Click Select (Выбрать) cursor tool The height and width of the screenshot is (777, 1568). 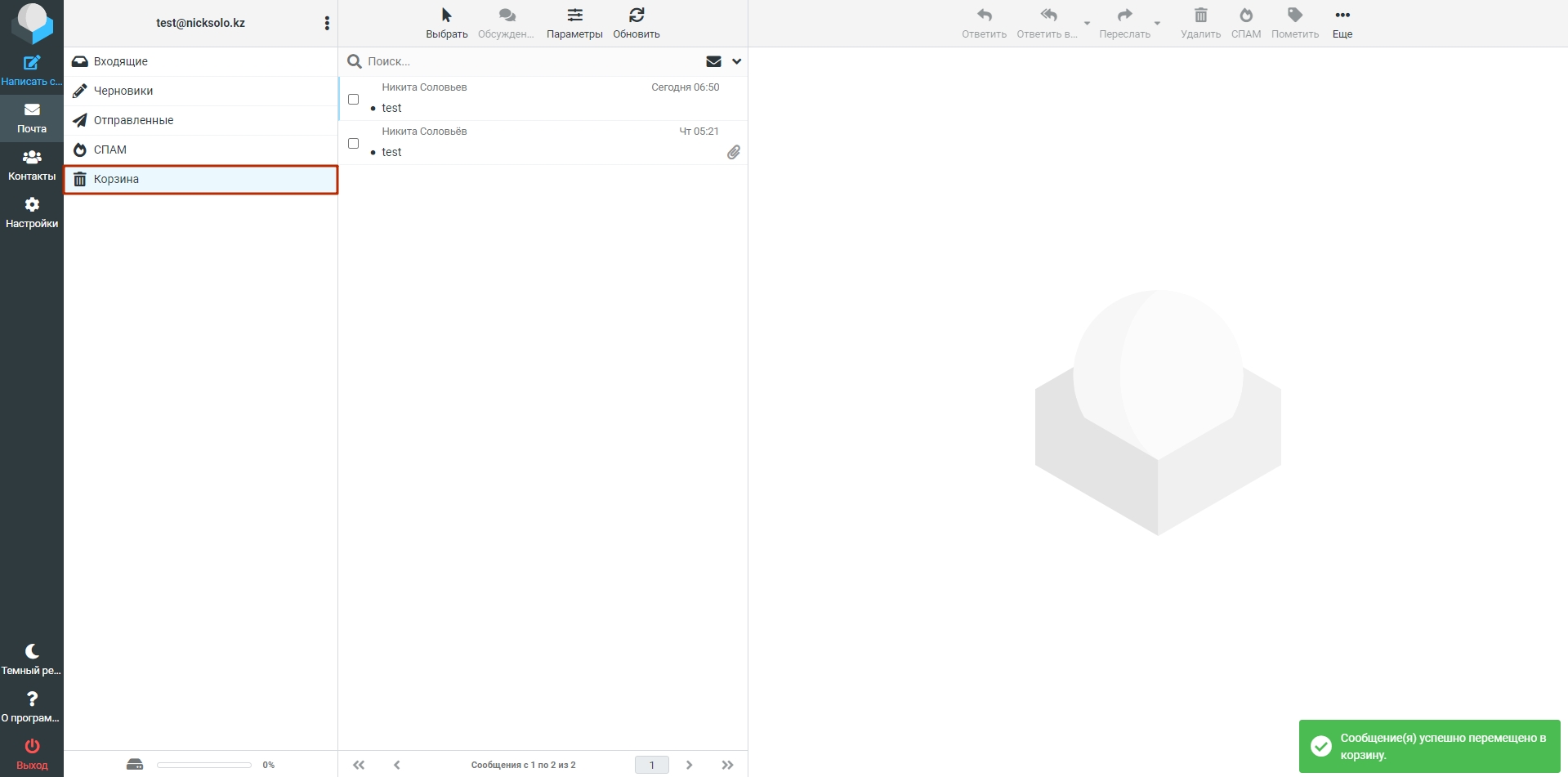tap(446, 23)
